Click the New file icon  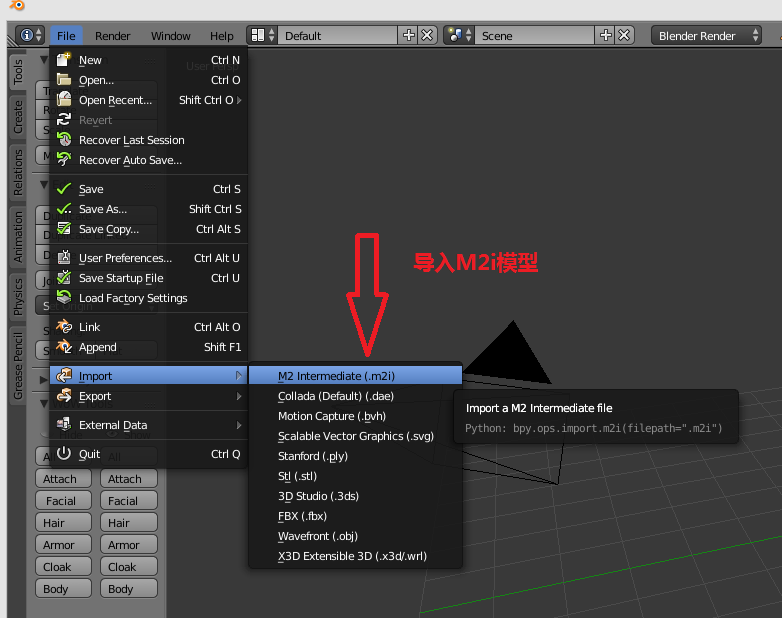64,60
